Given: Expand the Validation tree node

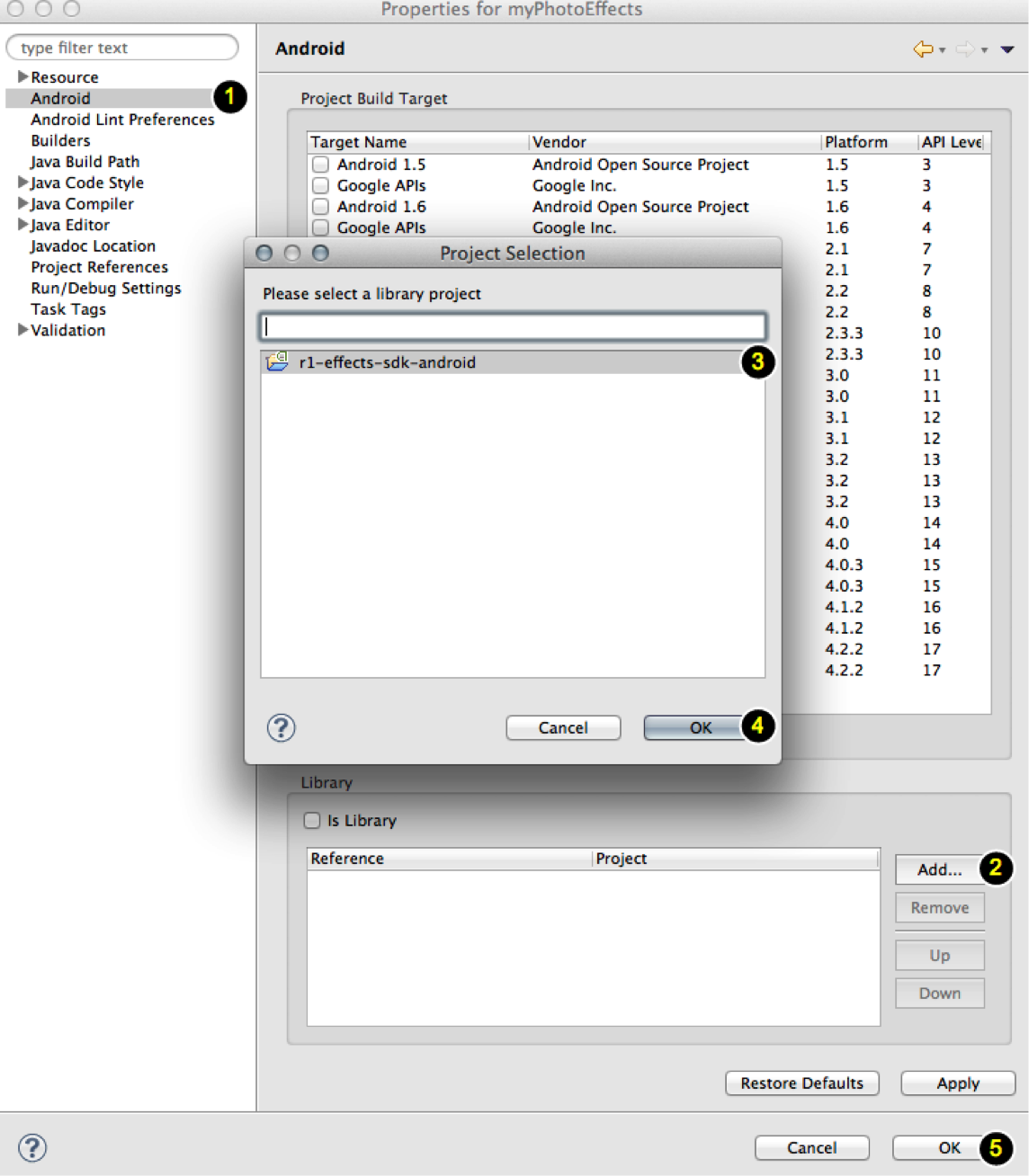Looking at the screenshot, I should [x=22, y=330].
